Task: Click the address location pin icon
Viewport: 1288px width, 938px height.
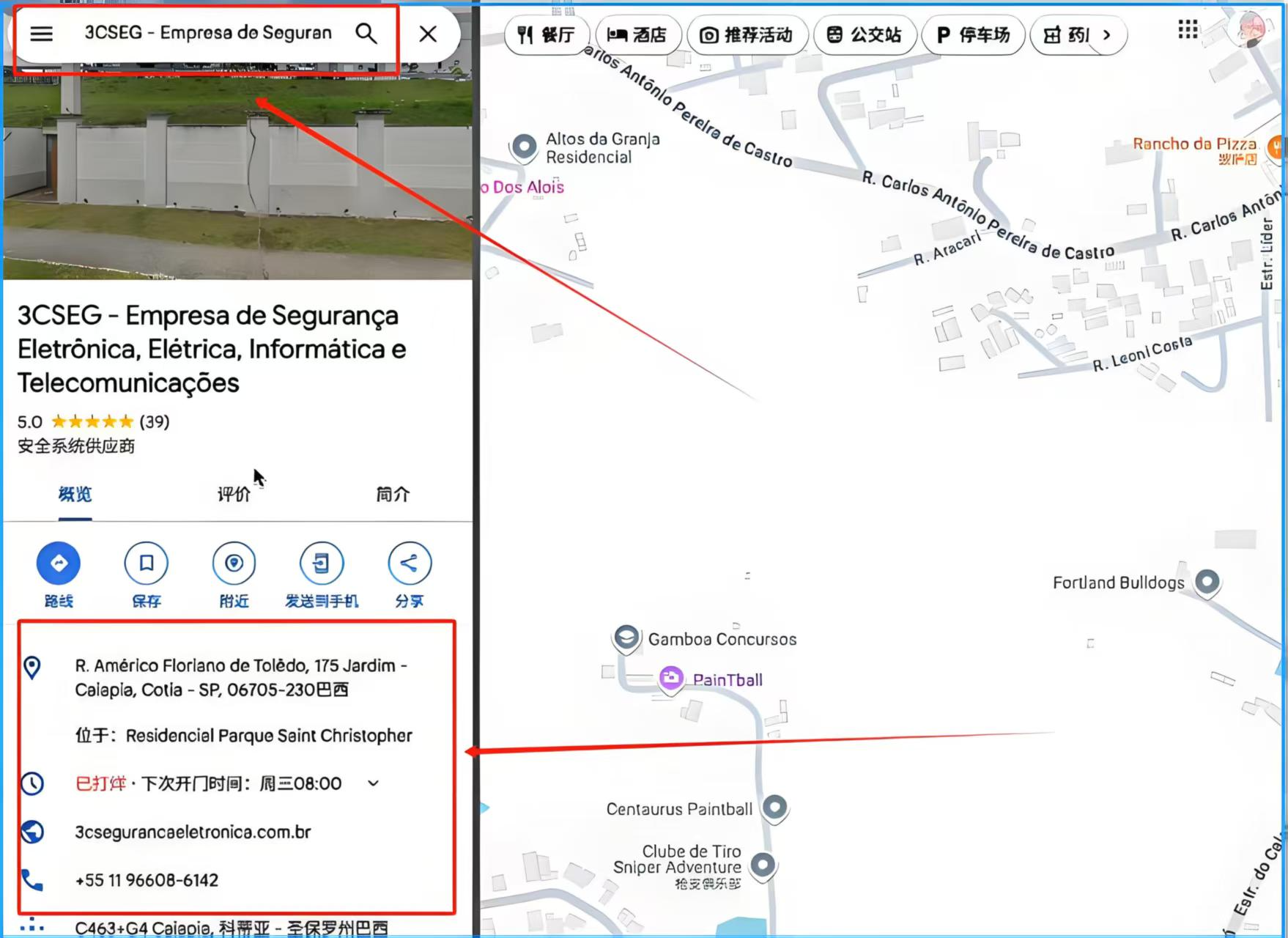Action: (32, 668)
